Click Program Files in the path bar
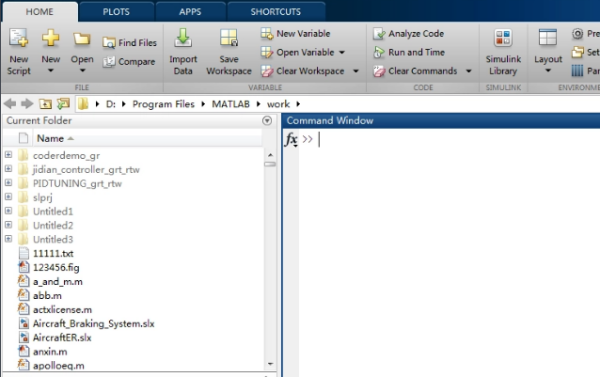This screenshot has width=600, height=377. pos(163,104)
